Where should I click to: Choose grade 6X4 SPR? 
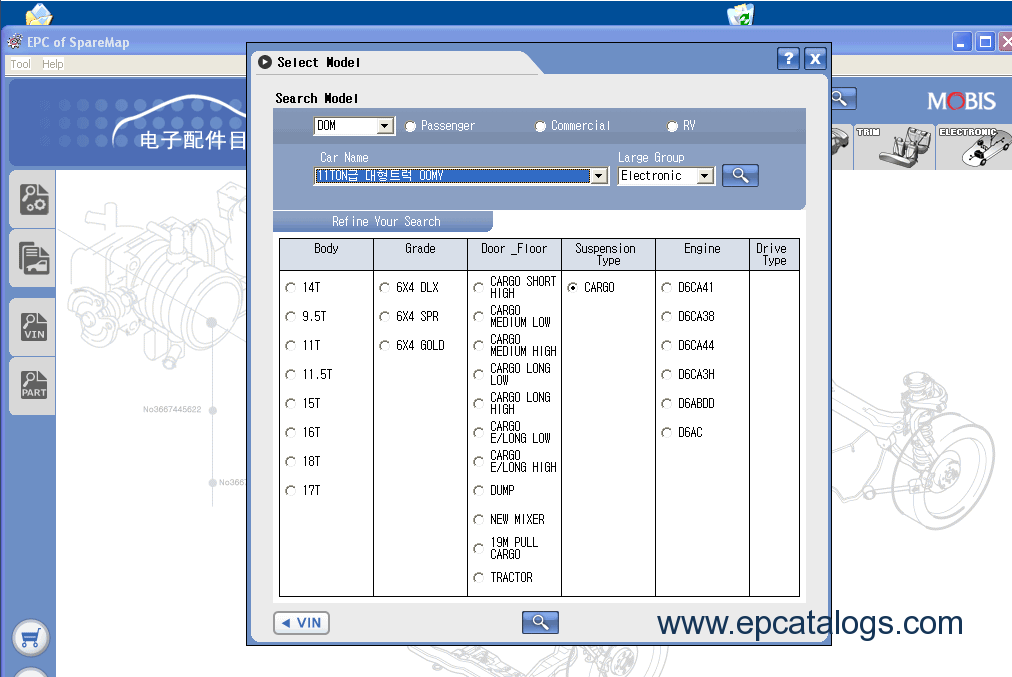point(385,316)
